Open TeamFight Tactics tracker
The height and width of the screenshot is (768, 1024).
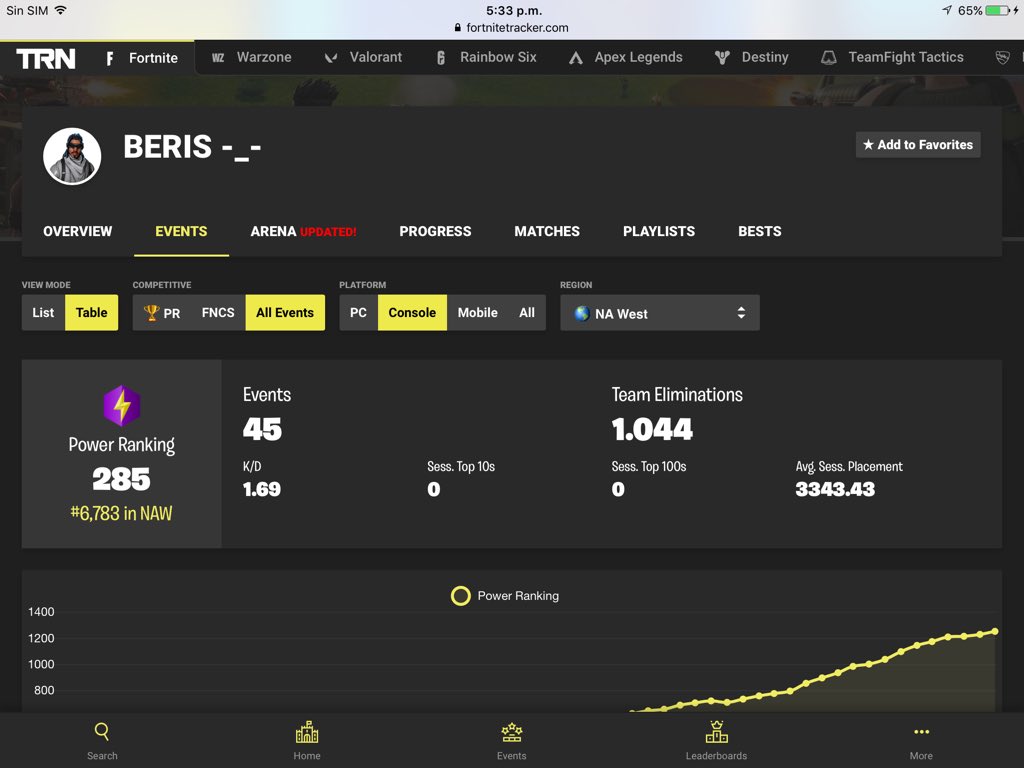pyautogui.click(x=892, y=57)
